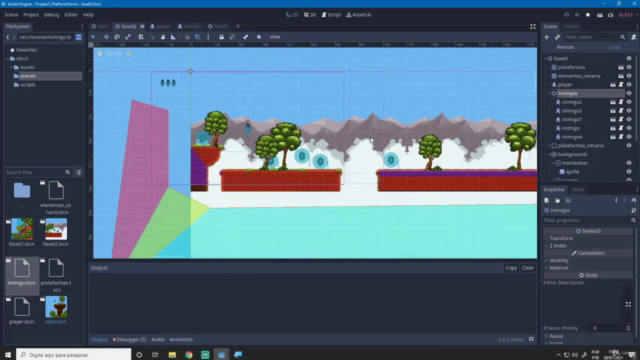Hide the plataformas node
The image size is (640, 360).
tap(629, 67)
